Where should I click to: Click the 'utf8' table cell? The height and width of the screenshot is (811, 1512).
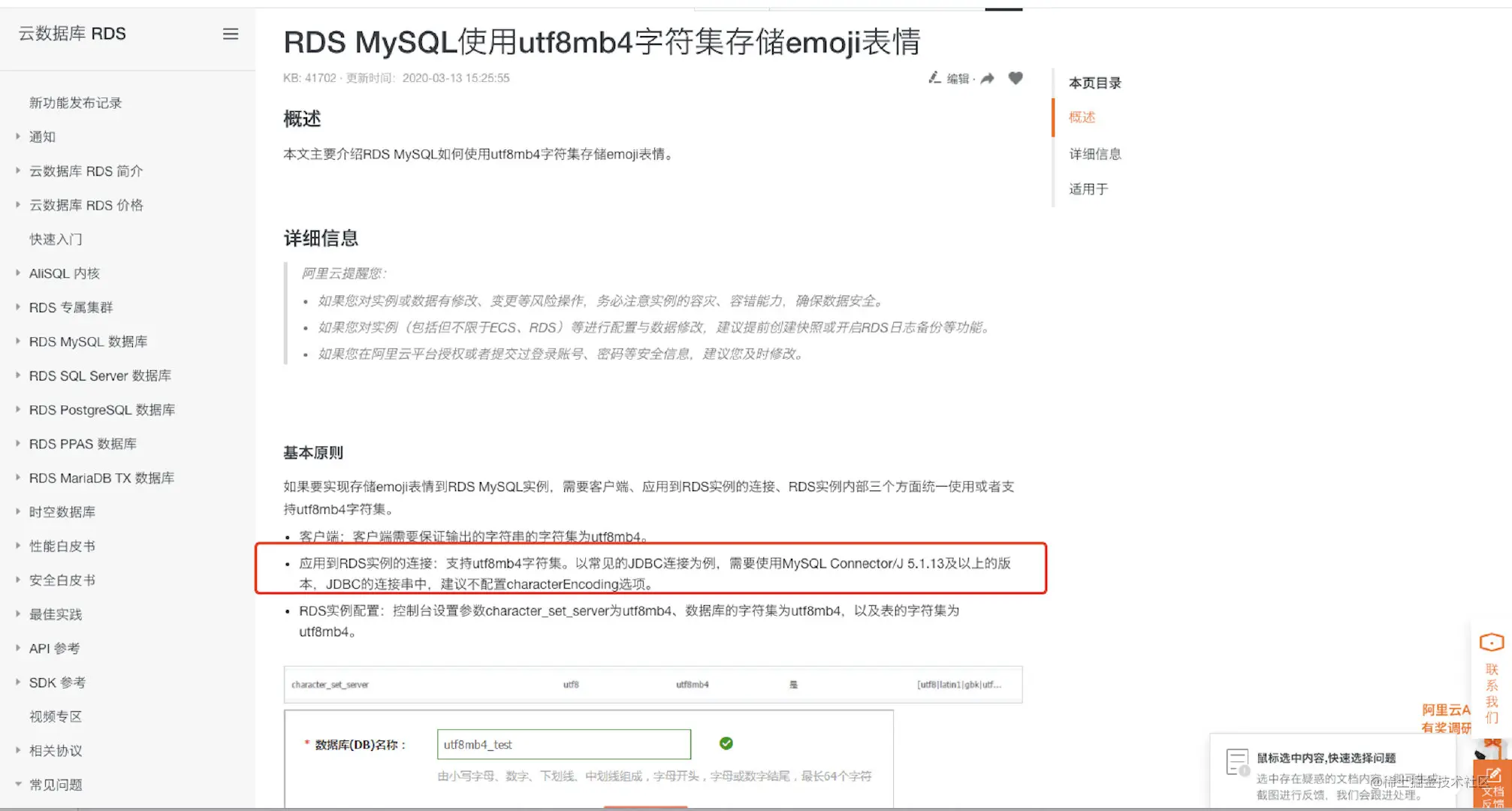[x=571, y=685]
